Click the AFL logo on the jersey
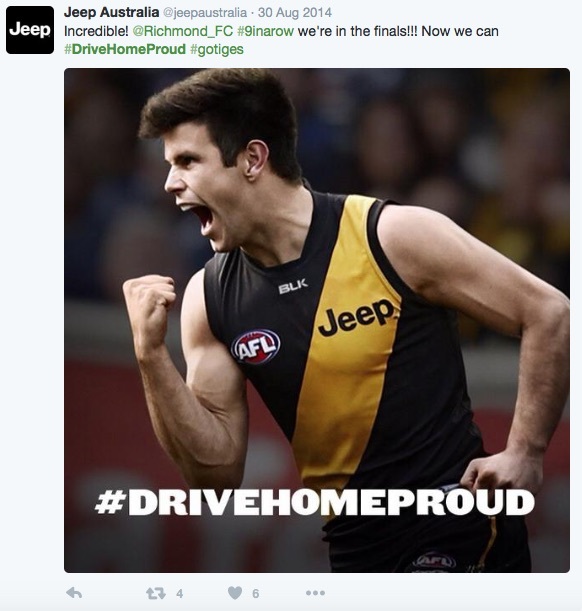 [256, 346]
